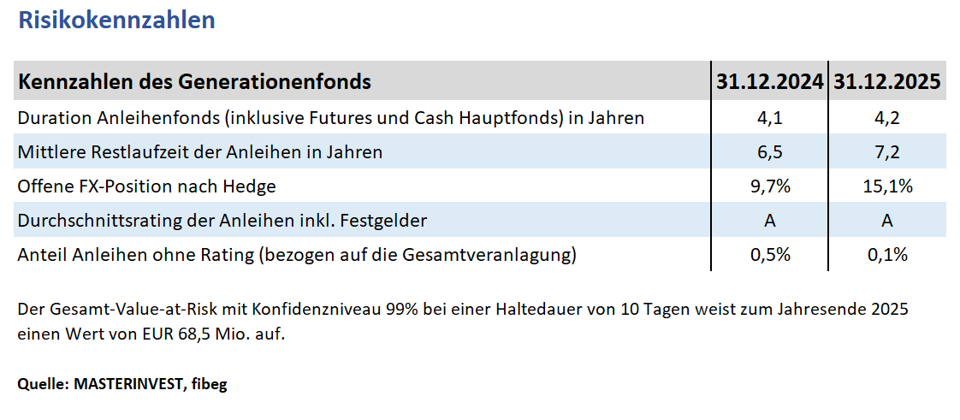Click the 31.12.2024 column header

769,81
